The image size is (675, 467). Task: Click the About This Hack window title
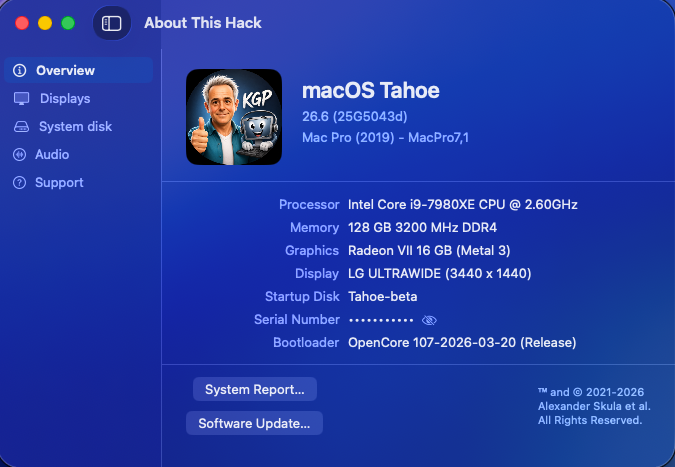pos(203,23)
